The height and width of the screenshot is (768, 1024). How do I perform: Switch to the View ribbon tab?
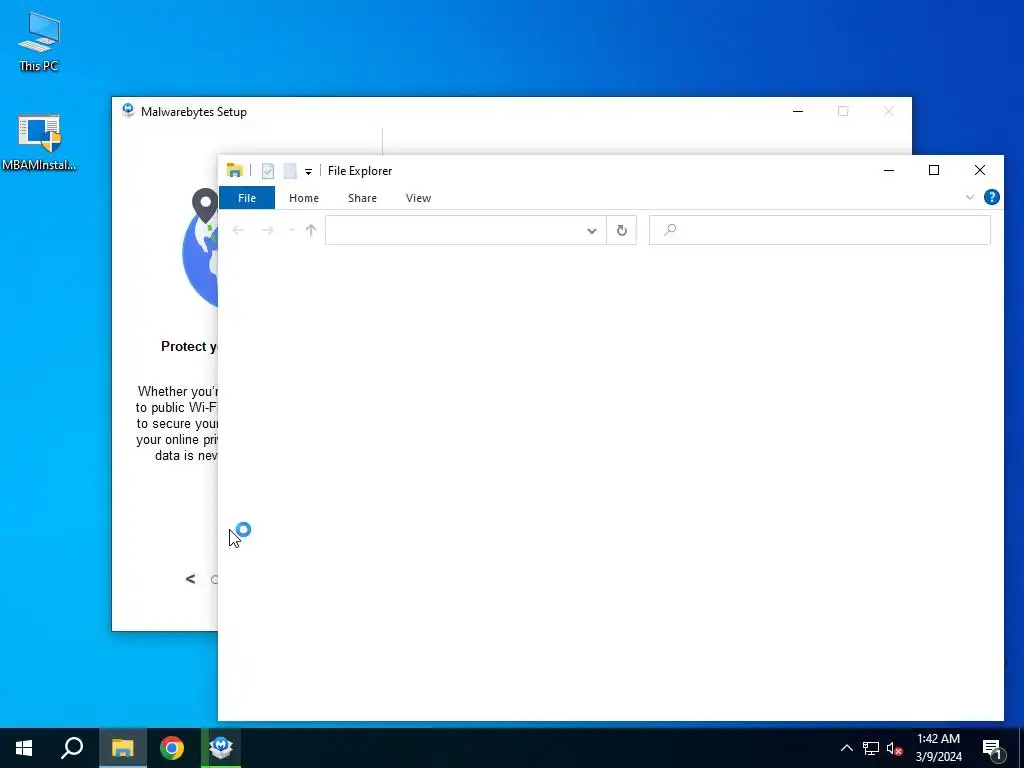(x=418, y=198)
